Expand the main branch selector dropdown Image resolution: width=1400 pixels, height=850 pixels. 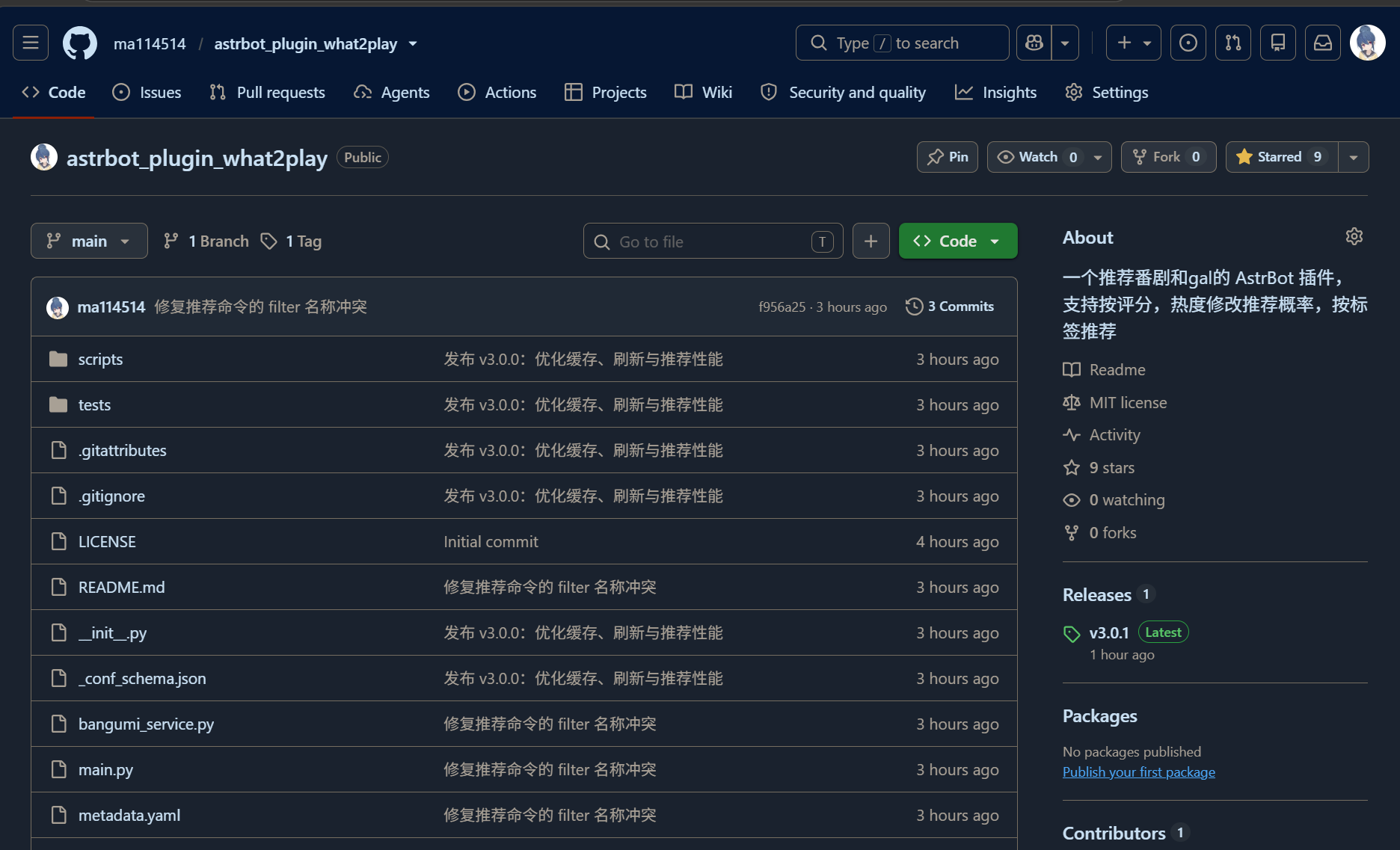(x=89, y=241)
